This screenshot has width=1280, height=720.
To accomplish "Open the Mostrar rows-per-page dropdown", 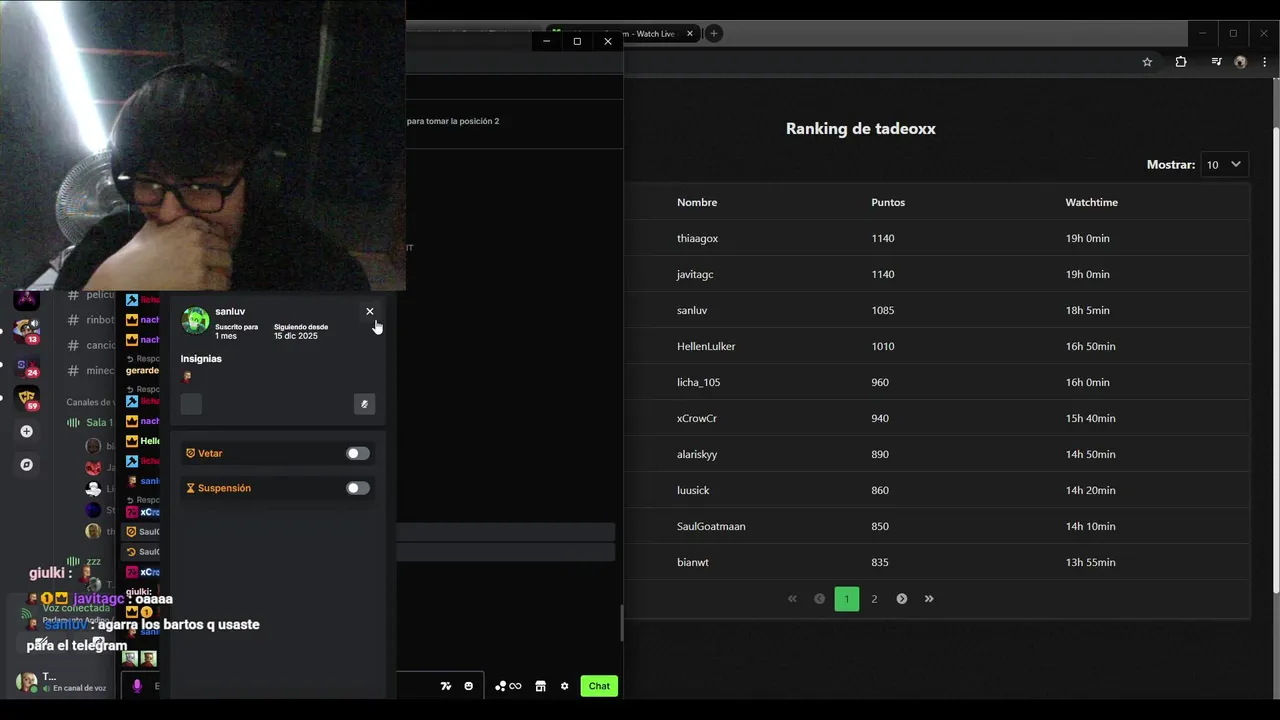I will [x=1224, y=164].
